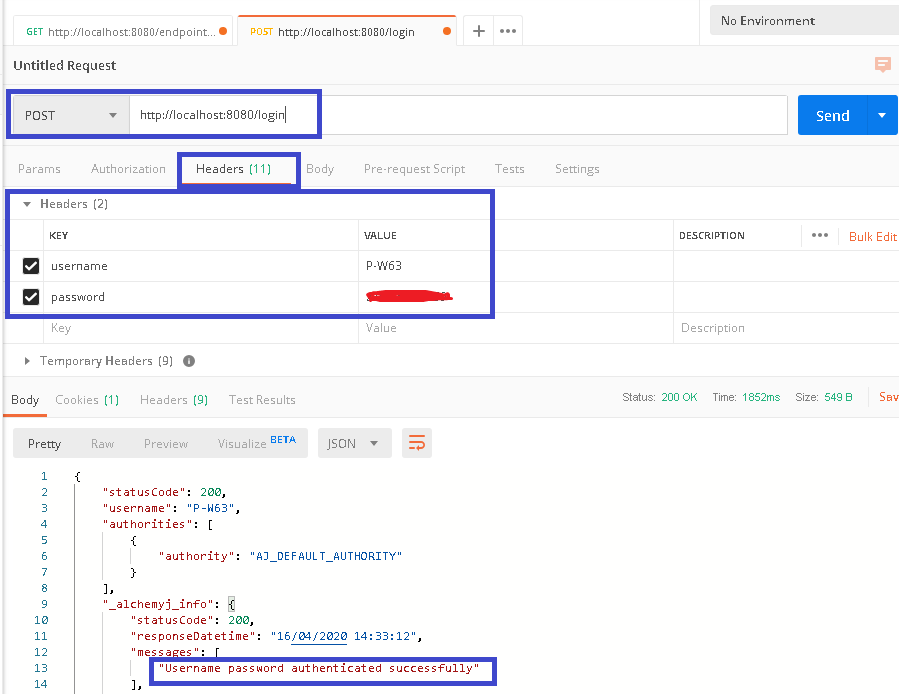Click the Bulk Edit link

click(x=873, y=236)
